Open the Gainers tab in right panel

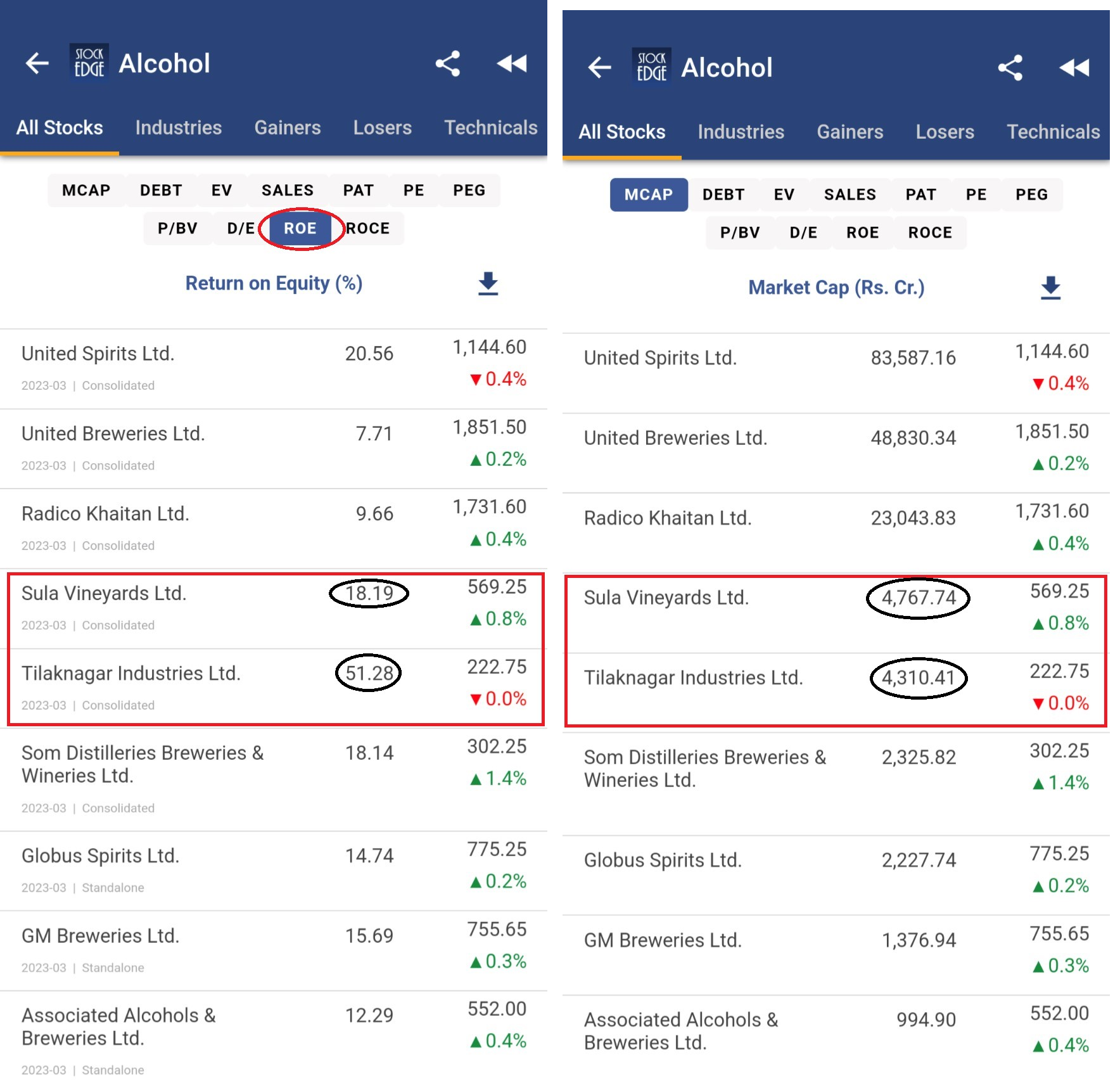(850, 132)
